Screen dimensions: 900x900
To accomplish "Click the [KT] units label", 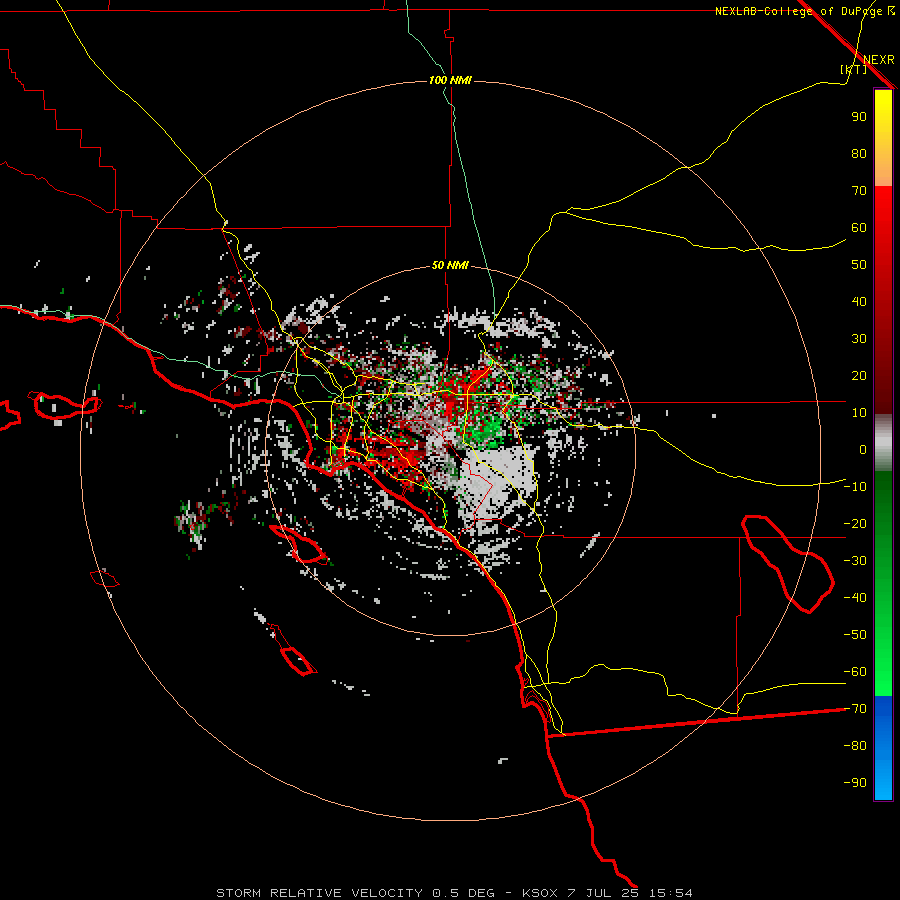I will pos(854,69).
